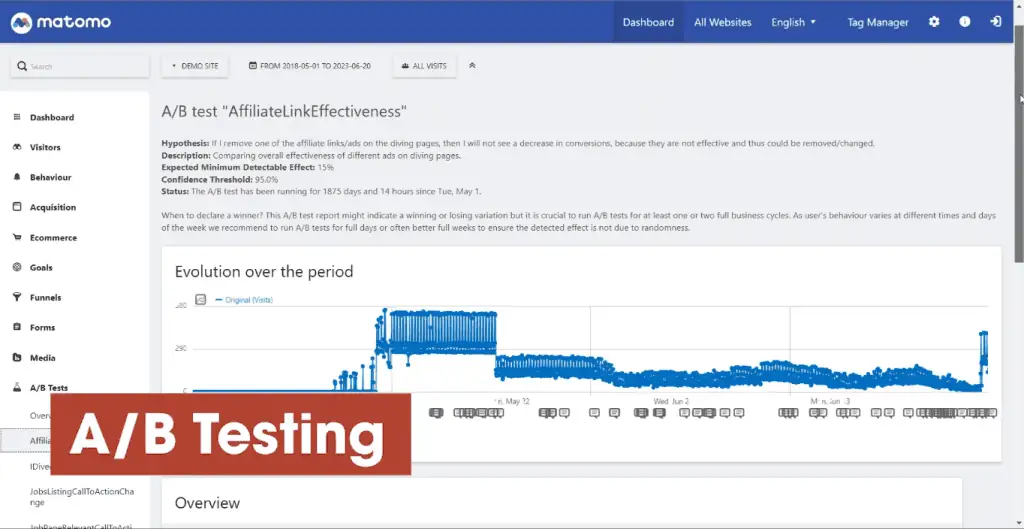Viewport: 1024px width, 529px height.
Task: Click the "Overview" report heading
Action: [x=207, y=503]
